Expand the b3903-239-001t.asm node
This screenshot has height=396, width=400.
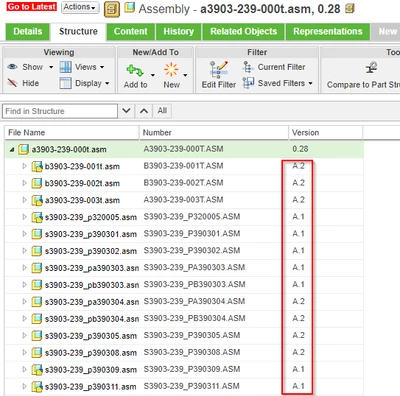pyautogui.click(x=24, y=166)
